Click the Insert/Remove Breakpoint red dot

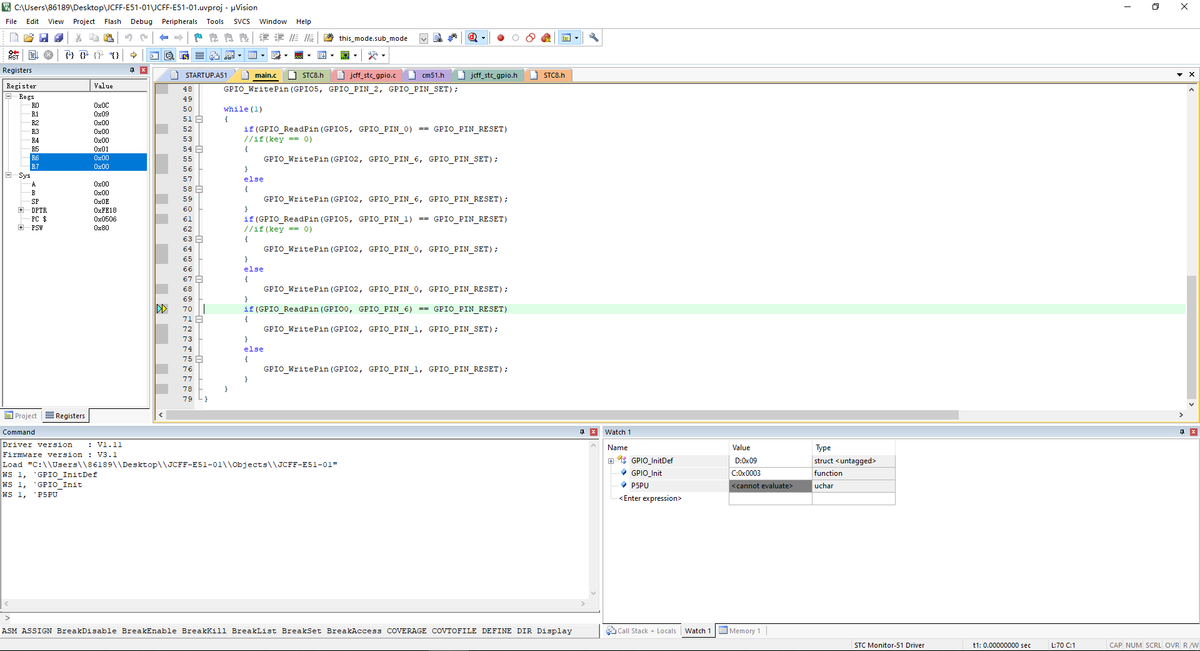[500, 37]
